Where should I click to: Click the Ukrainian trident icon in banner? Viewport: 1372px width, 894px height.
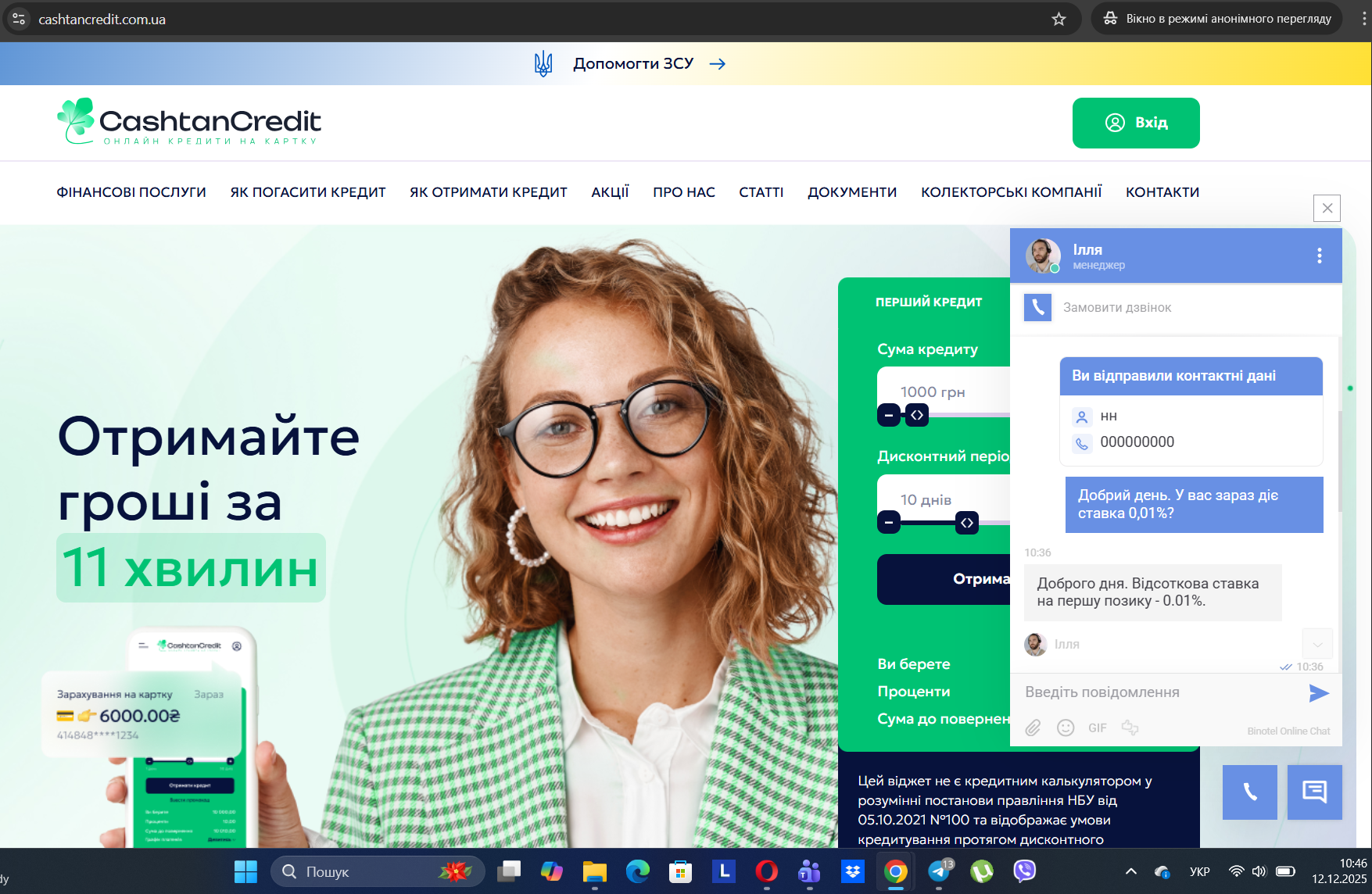pyautogui.click(x=543, y=63)
